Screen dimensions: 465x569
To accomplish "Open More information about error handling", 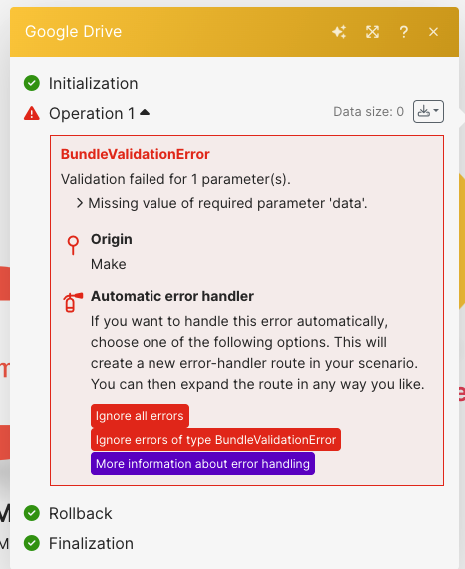I will 203,463.
